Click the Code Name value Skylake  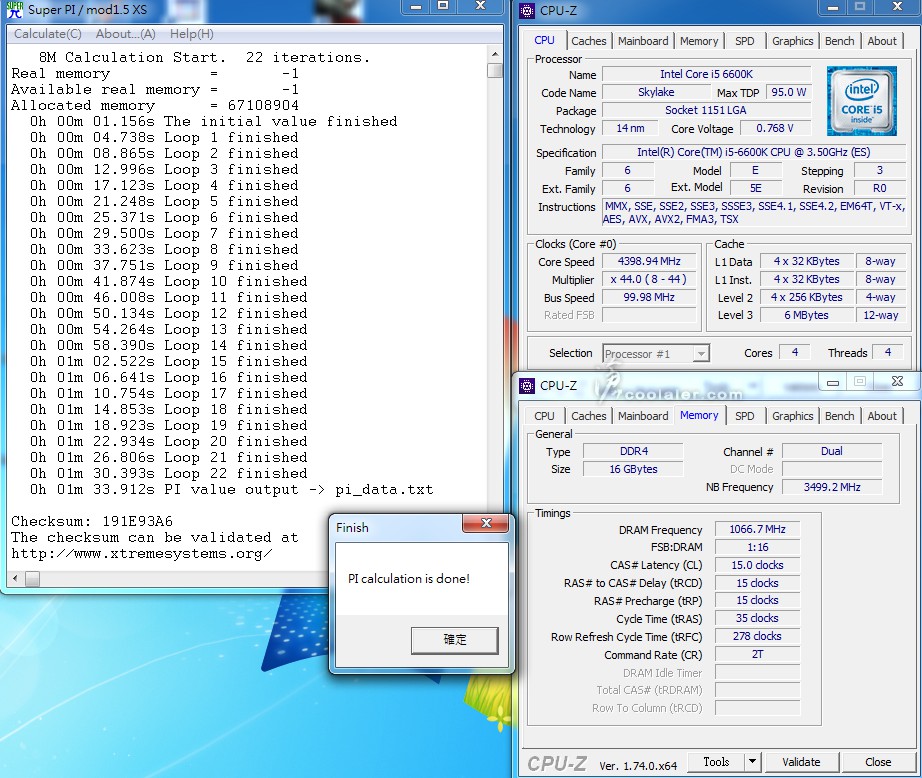[656, 92]
